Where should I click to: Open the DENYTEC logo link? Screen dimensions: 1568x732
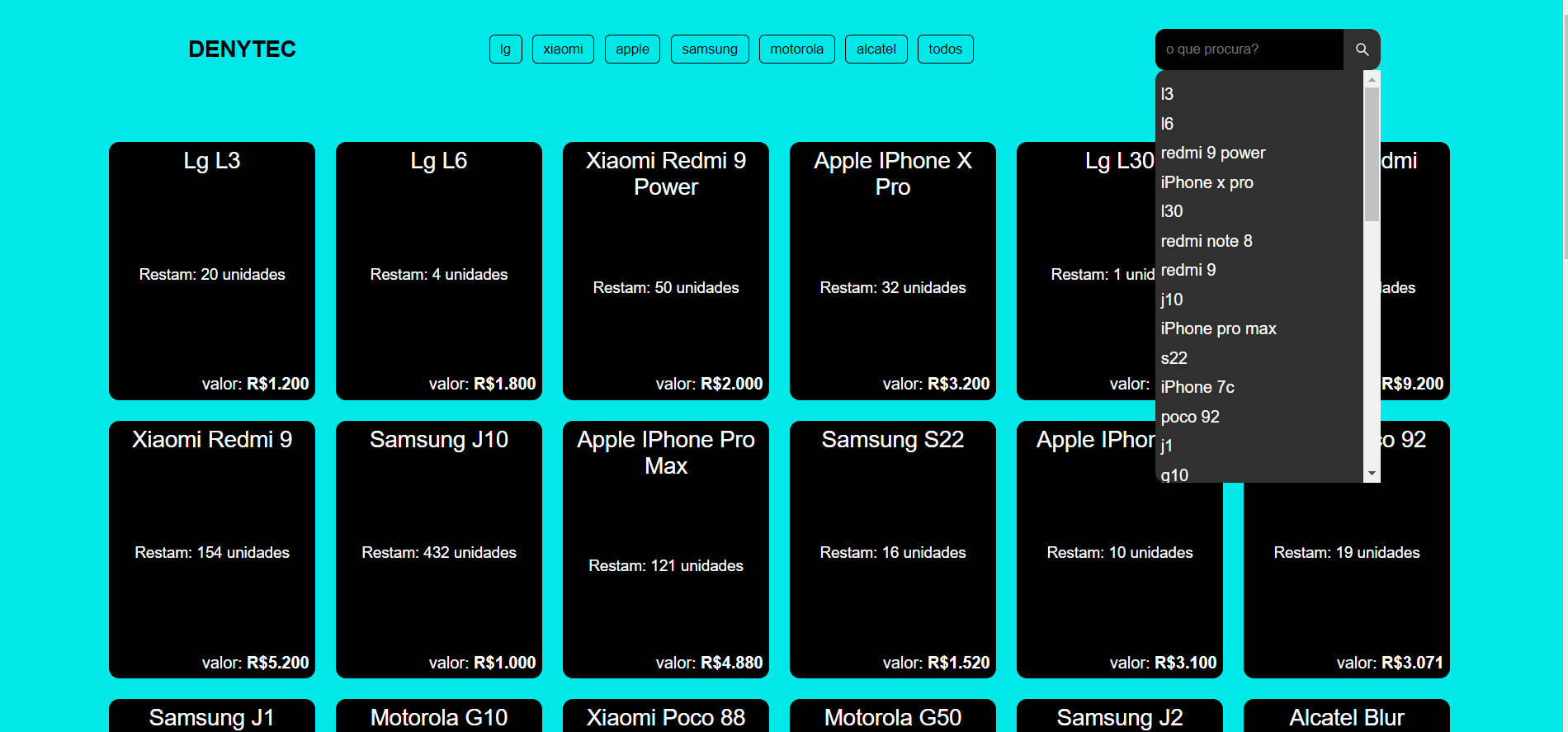[242, 50]
